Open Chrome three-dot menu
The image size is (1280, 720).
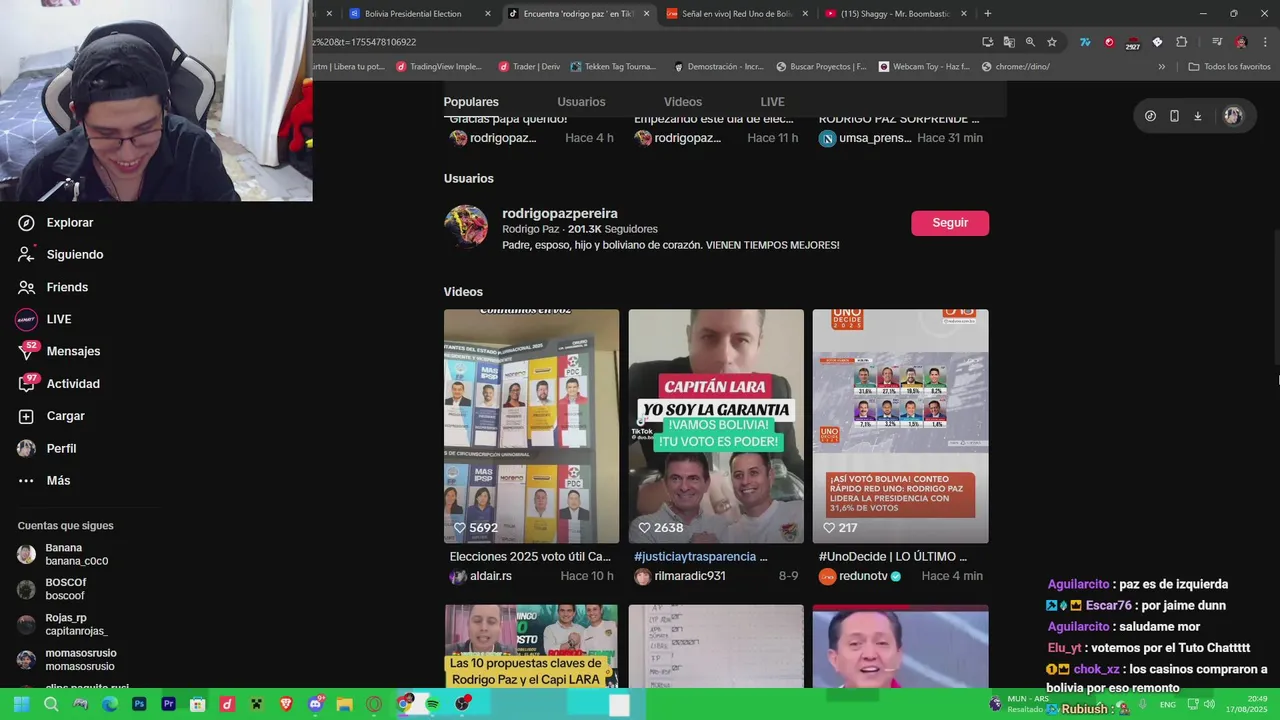(x=1265, y=42)
